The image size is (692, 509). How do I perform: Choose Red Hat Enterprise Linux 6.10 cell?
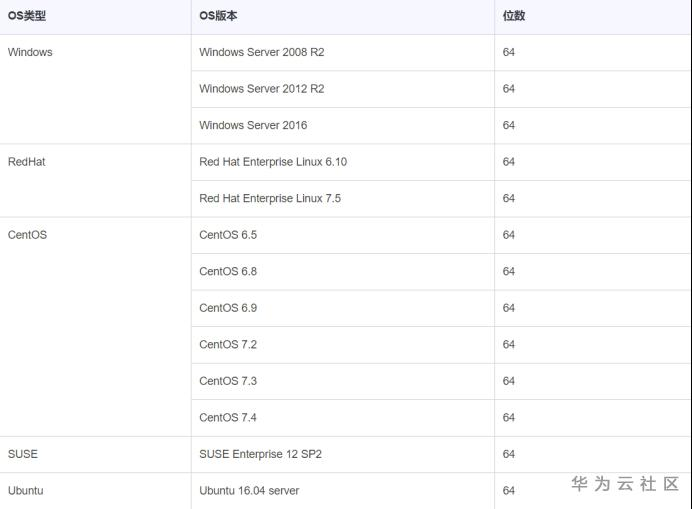pos(273,162)
